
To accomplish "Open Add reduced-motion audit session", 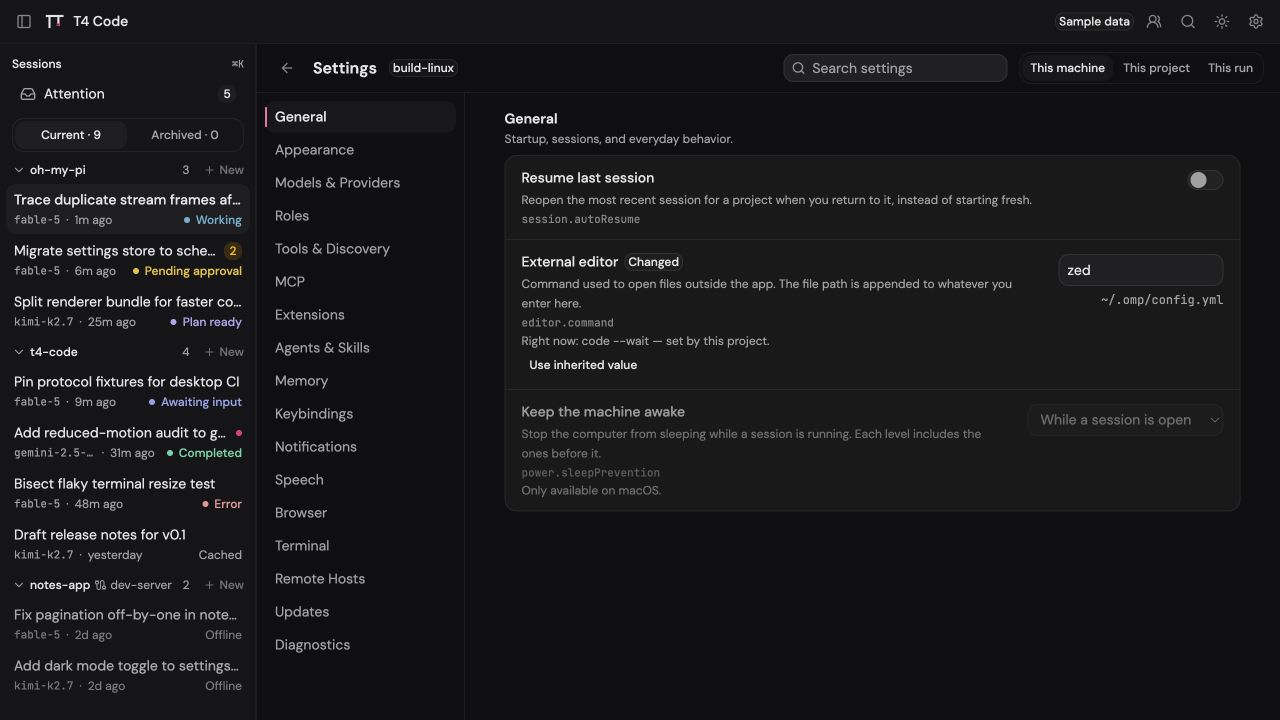I will pyautogui.click(x=128, y=442).
